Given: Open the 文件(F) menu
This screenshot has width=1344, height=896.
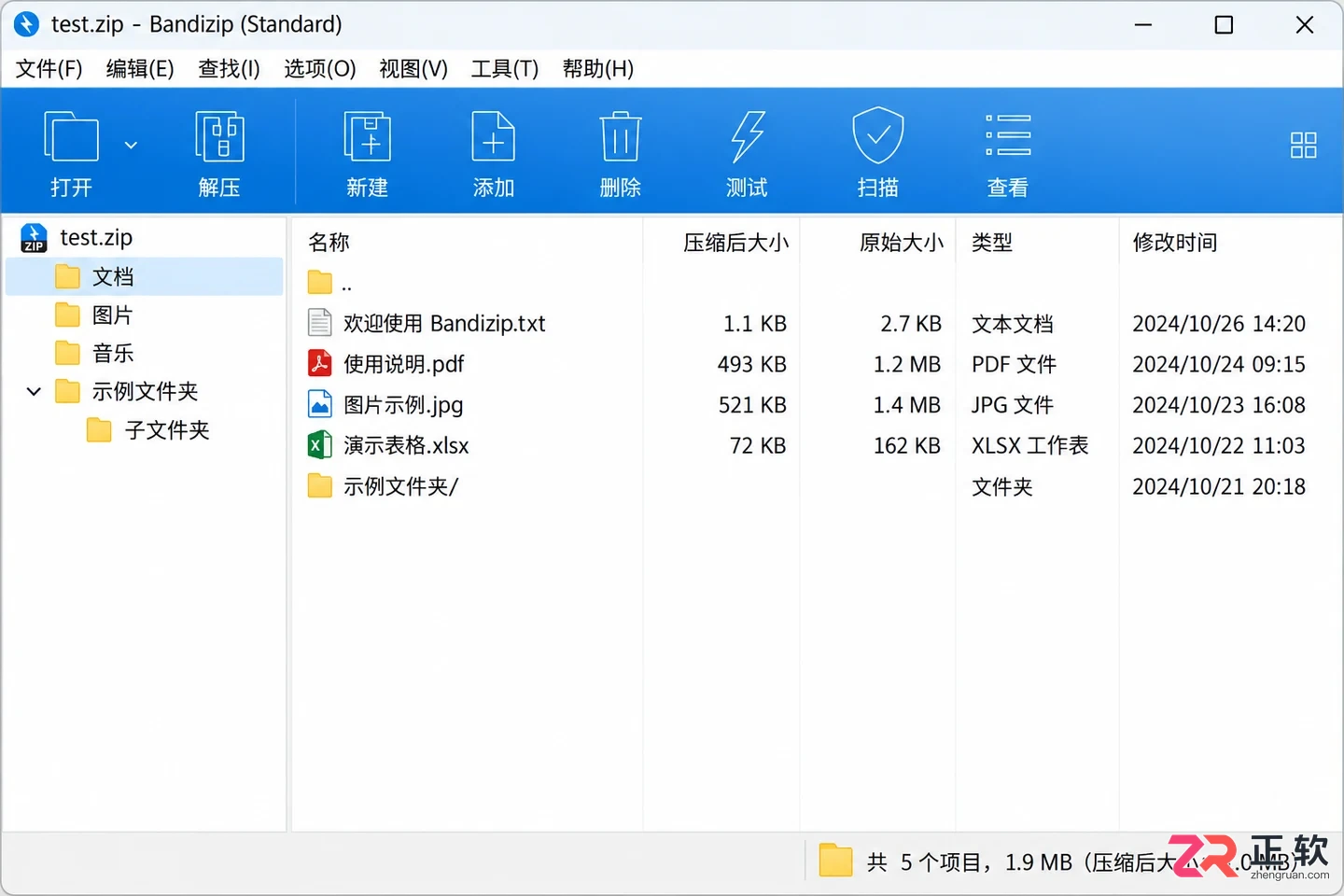Looking at the screenshot, I should (49, 69).
